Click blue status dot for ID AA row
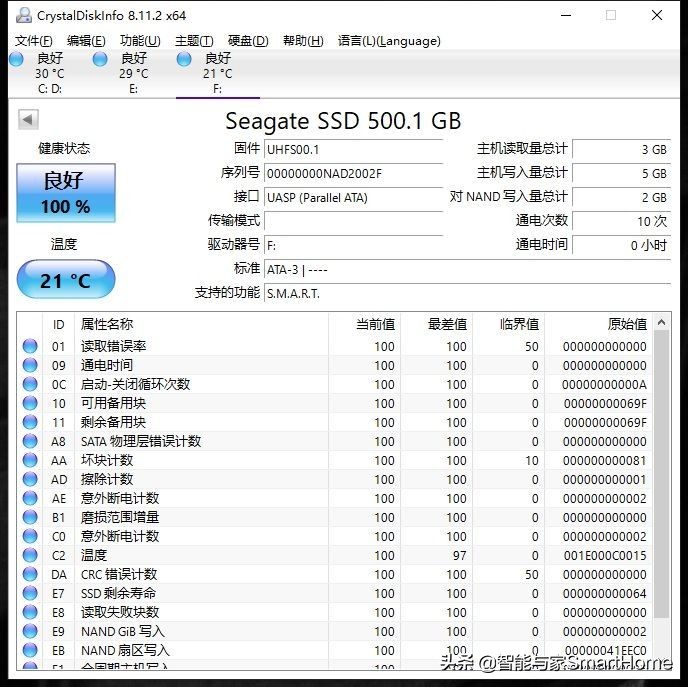The width and height of the screenshot is (688, 687). pos(30,460)
